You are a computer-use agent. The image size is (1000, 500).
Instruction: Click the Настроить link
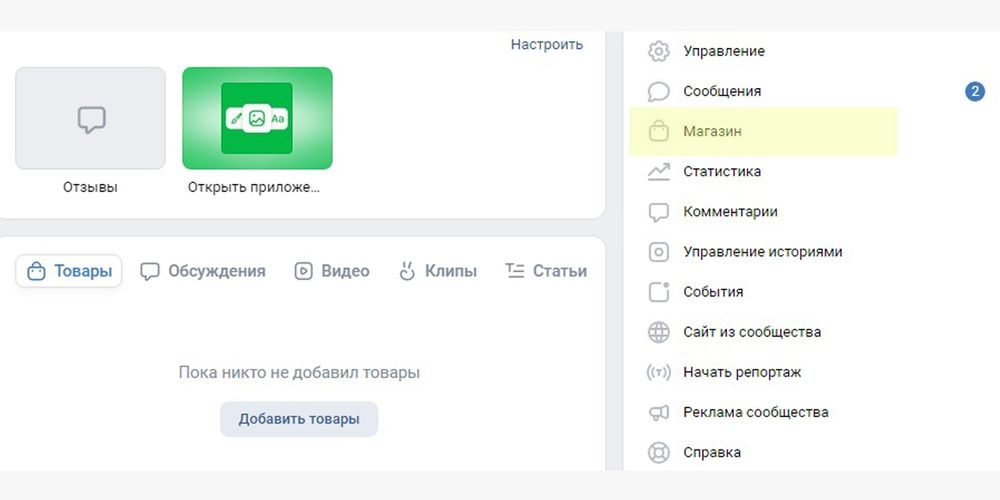pos(547,45)
